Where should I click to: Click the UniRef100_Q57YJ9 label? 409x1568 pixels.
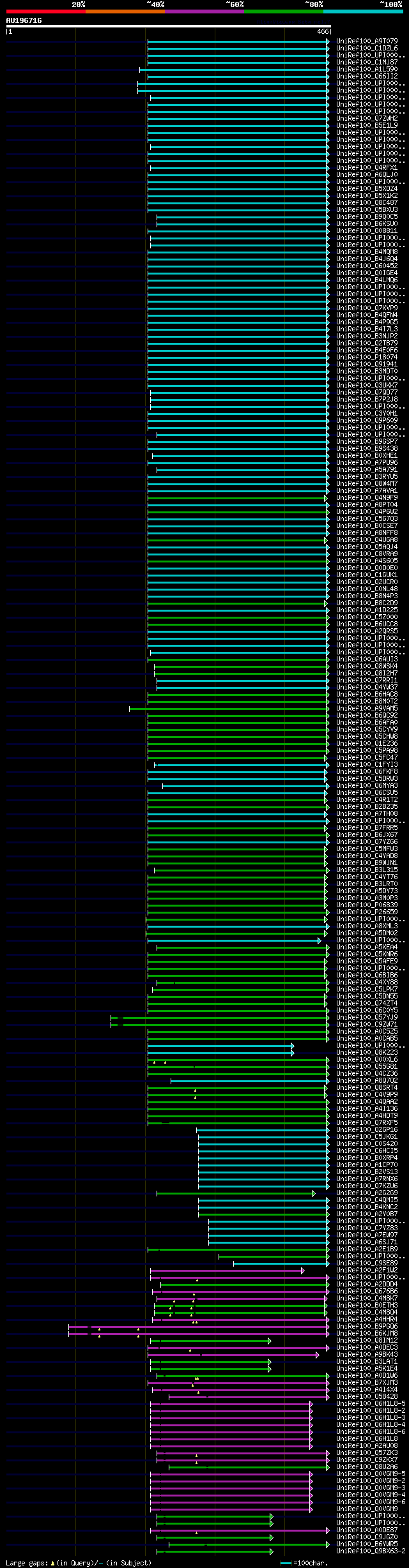367,1017
